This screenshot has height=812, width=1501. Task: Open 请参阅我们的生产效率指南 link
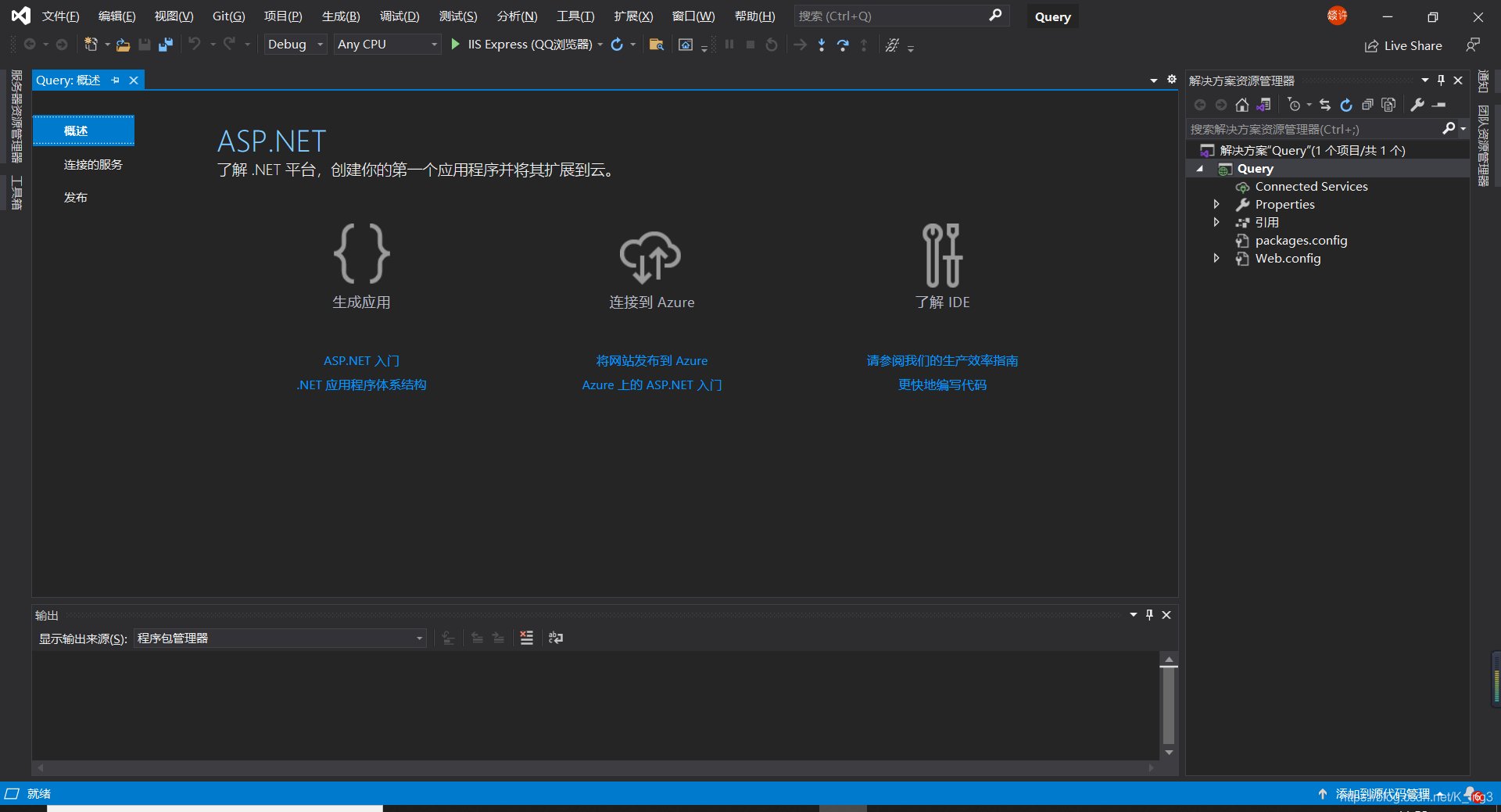(942, 361)
